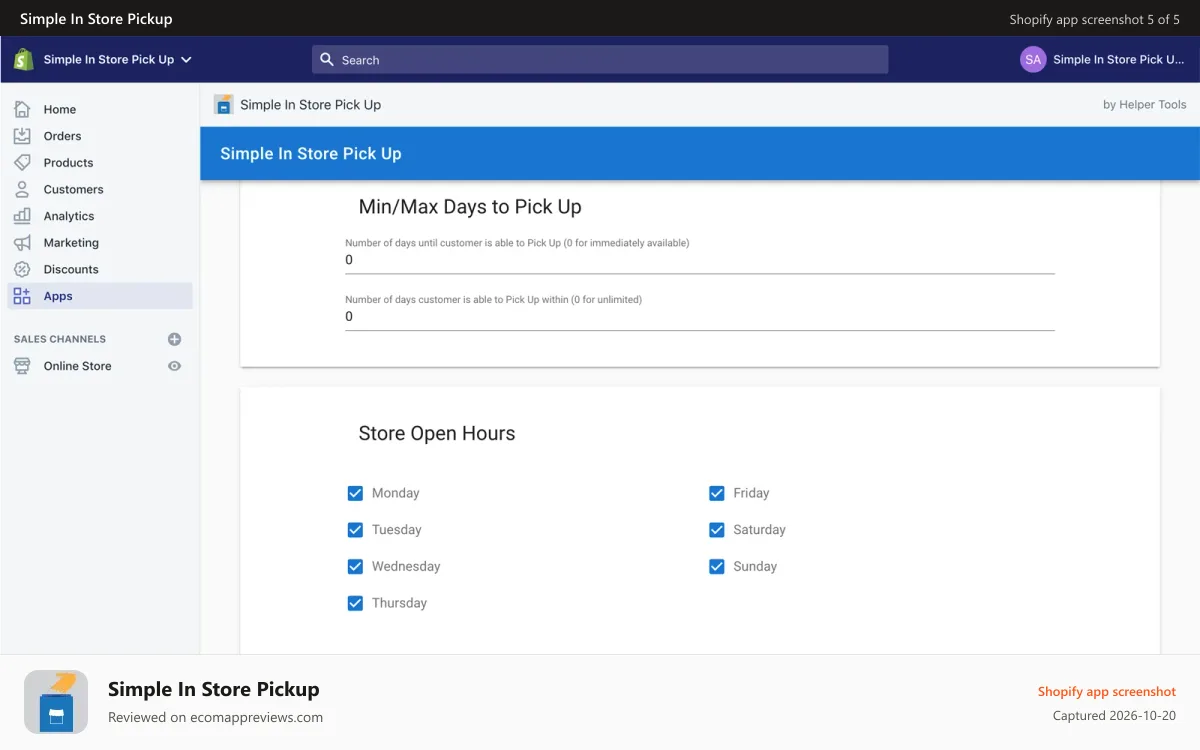Click the days until Pick Up field
This screenshot has height=750, width=1200.
pos(700,260)
